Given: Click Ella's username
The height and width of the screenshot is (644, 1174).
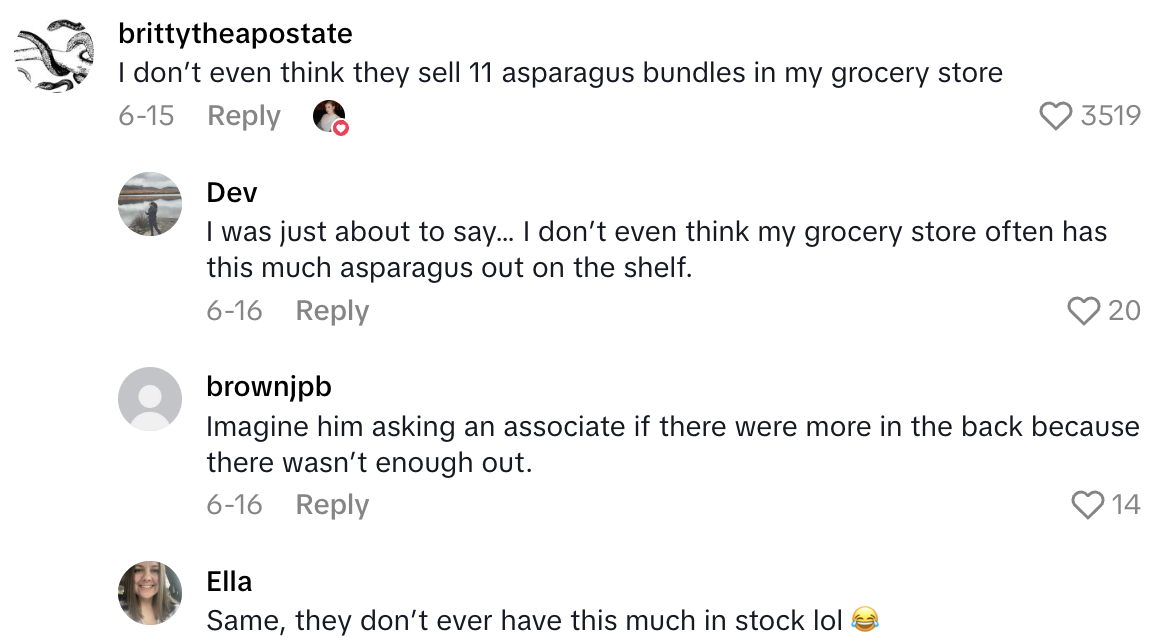Looking at the screenshot, I should pyautogui.click(x=228, y=581).
